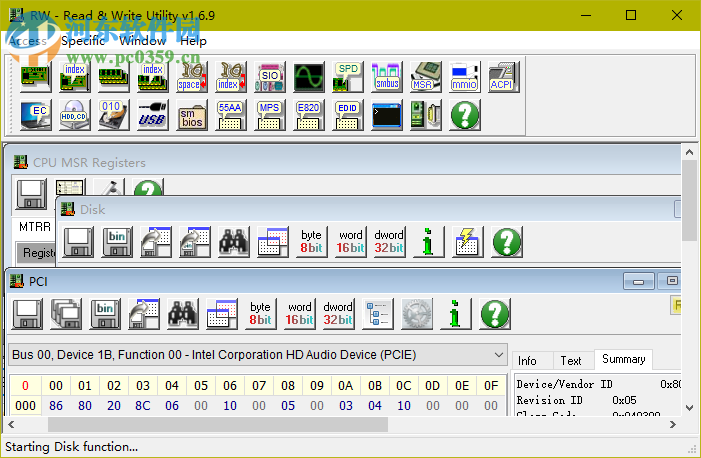Open the E820 memory map tool
The height and width of the screenshot is (458, 701).
pos(308,114)
